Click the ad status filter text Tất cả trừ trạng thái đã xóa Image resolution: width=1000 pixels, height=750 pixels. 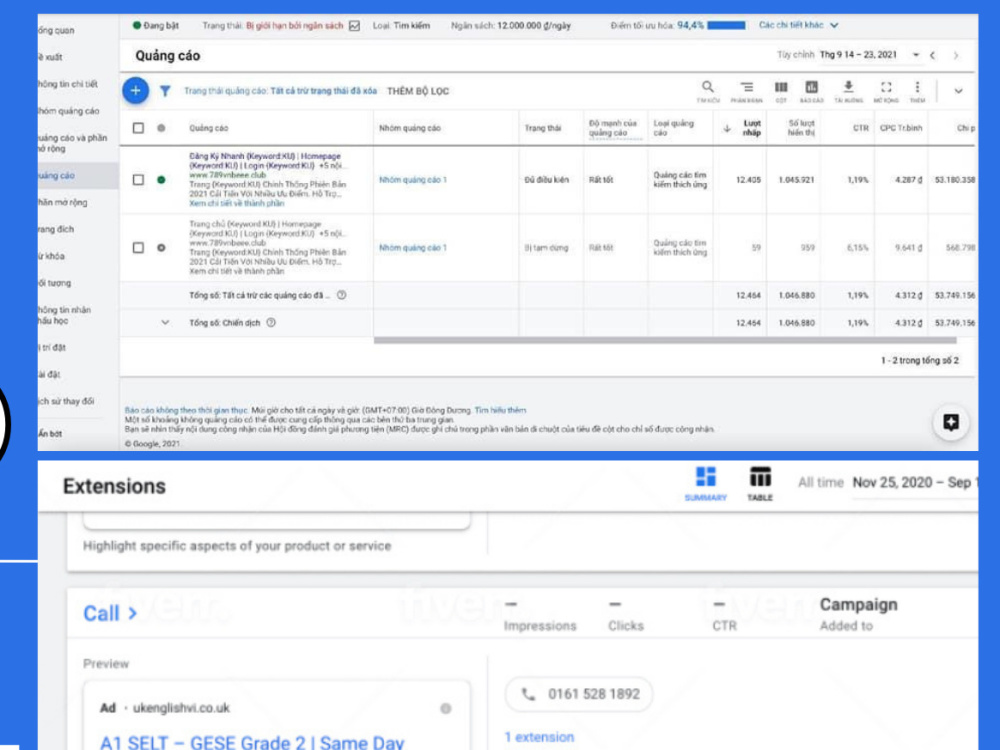(x=323, y=91)
